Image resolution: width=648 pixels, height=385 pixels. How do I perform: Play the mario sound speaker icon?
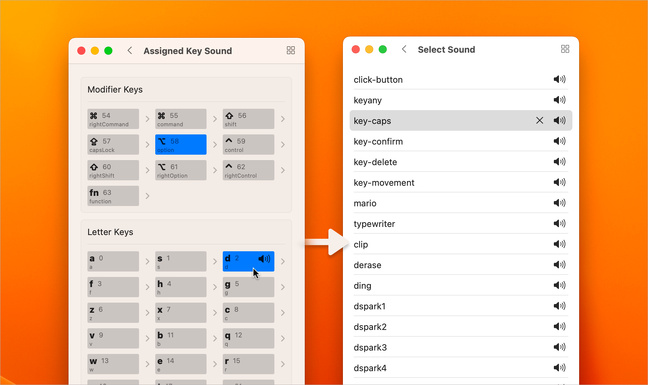[x=560, y=203]
